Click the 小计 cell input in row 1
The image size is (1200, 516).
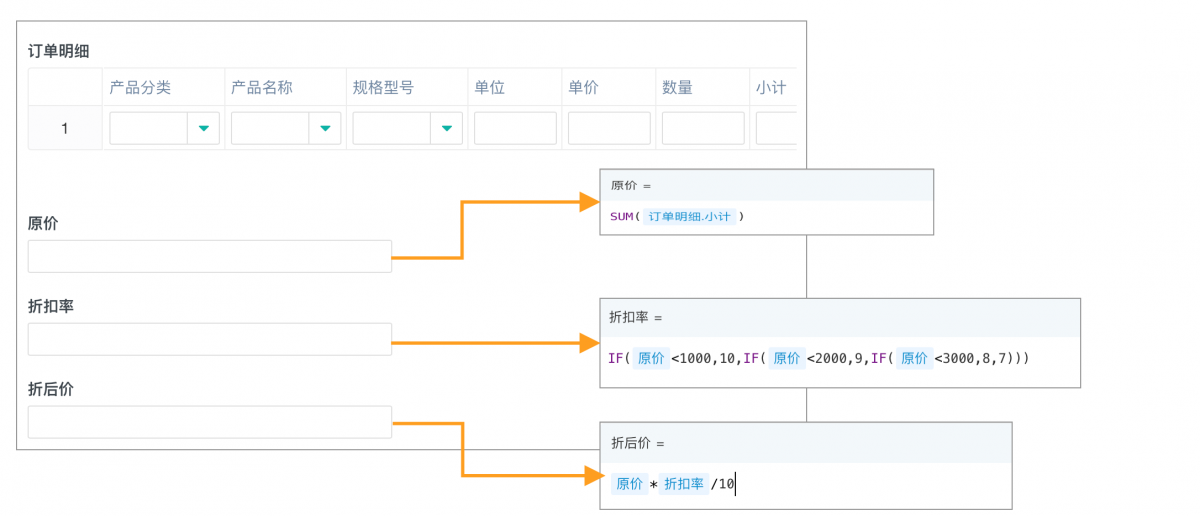(x=776, y=128)
